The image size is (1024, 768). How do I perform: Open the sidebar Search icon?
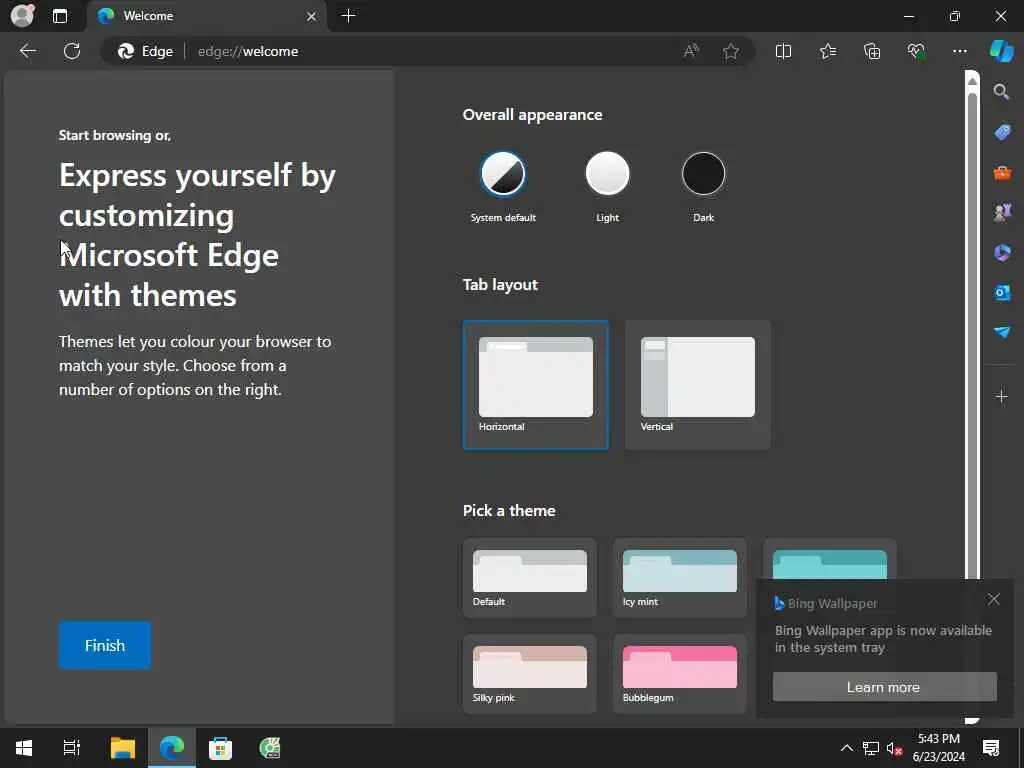coord(1002,92)
